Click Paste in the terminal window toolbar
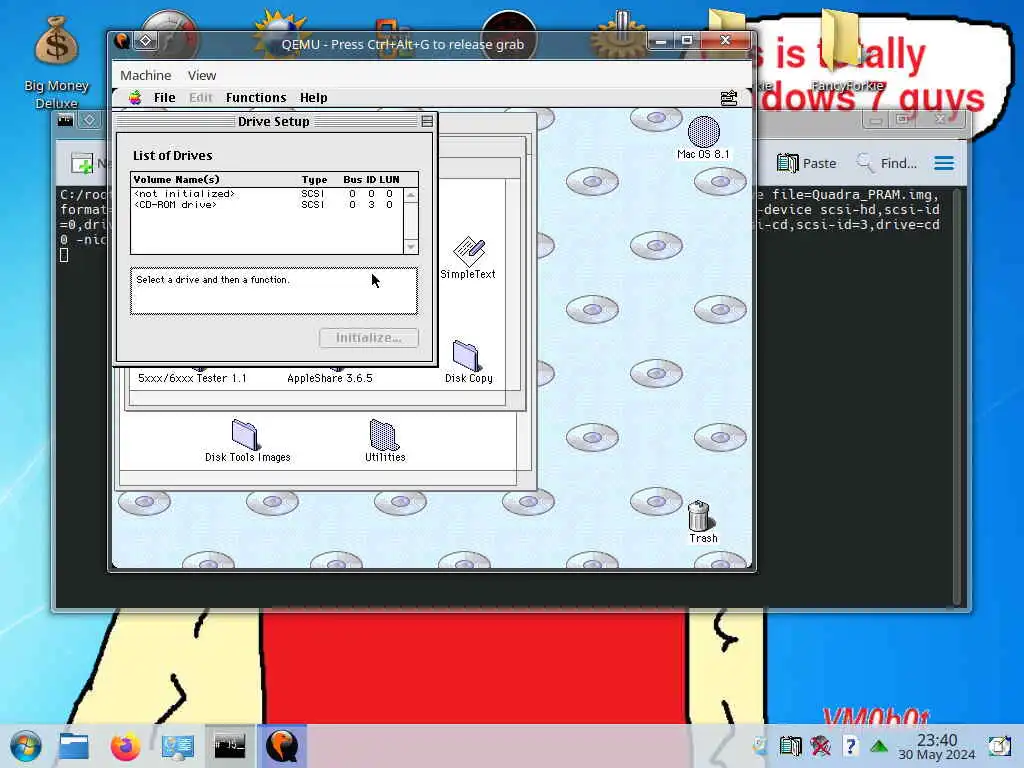Viewport: 1024px width, 768px height. tap(807, 163)
